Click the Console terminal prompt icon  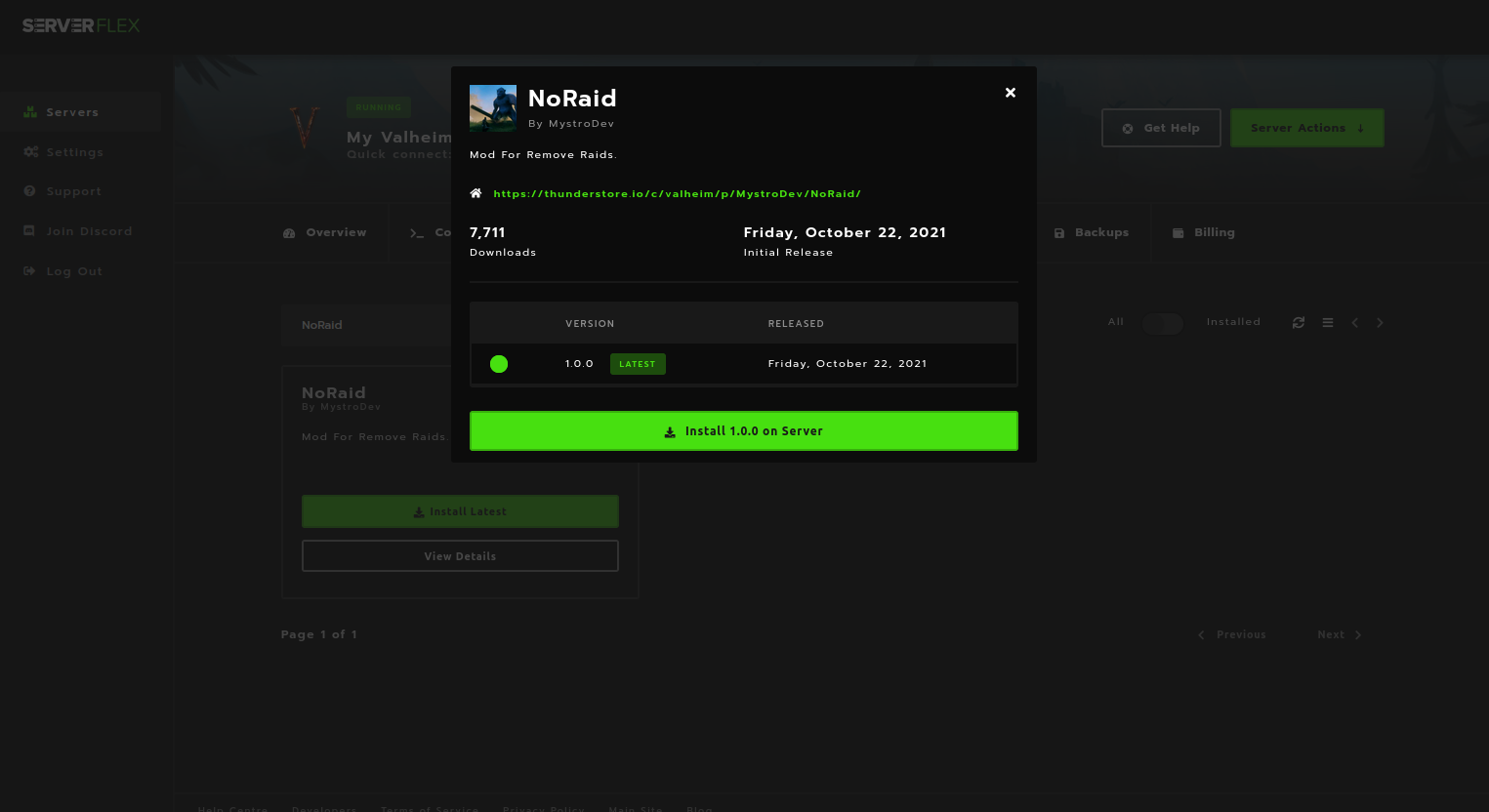(417, 233)
